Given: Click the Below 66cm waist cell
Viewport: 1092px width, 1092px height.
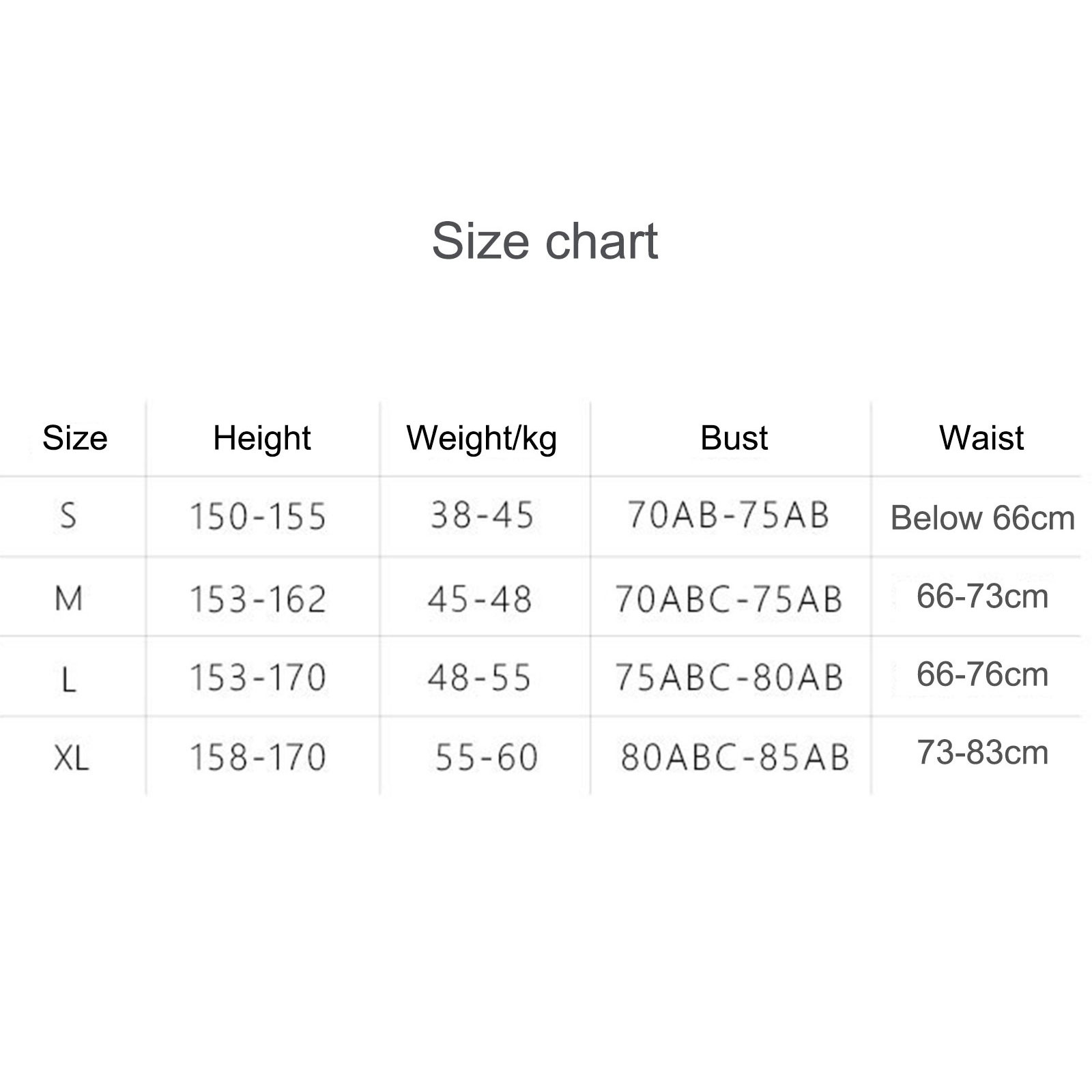Looking at the screenshot, I should coord(983,518).
